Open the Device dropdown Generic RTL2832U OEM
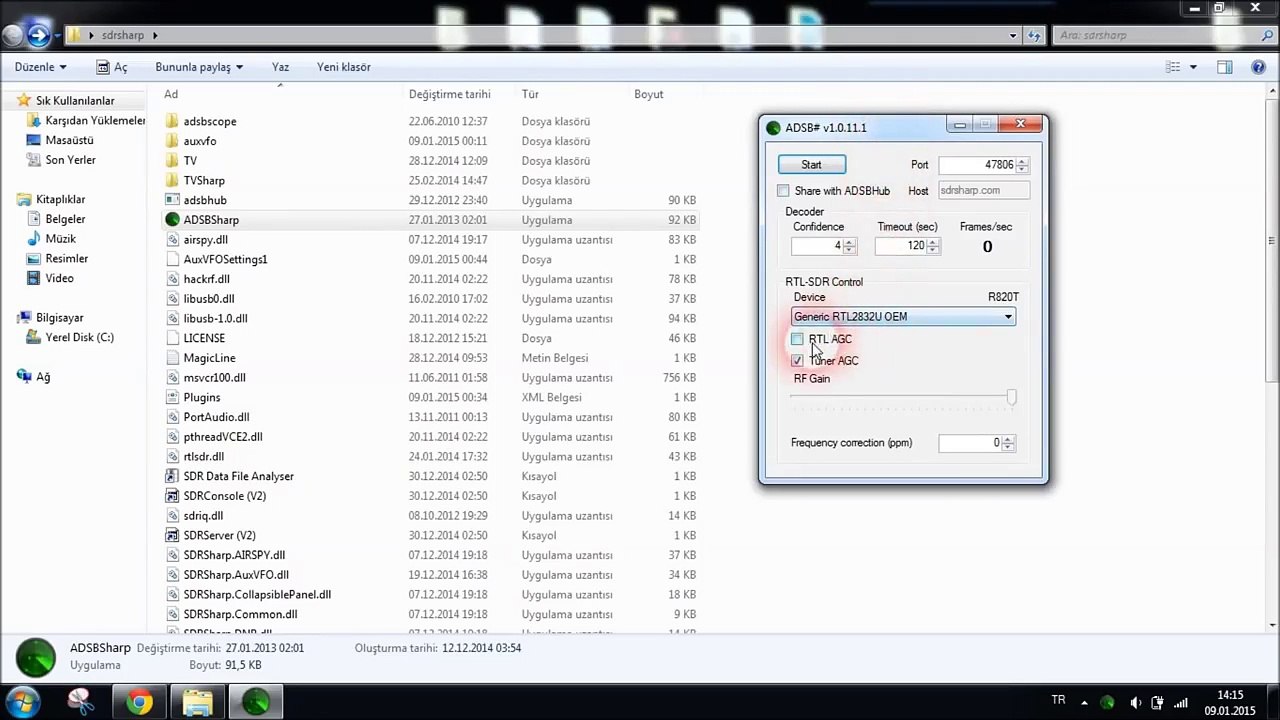Screen dimensions: 1280x720 [903, 317]
